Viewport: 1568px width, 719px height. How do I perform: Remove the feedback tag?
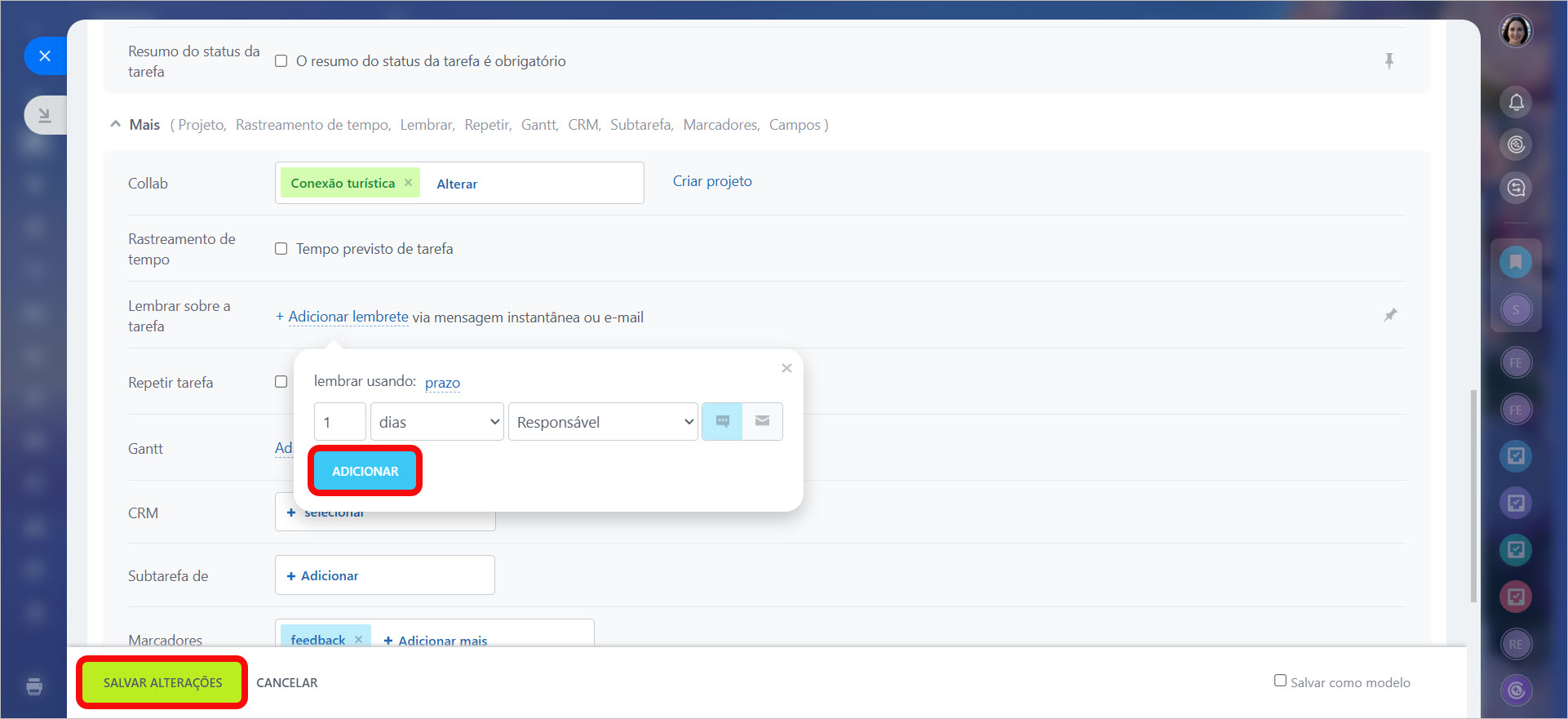click(x=358, y=640)
